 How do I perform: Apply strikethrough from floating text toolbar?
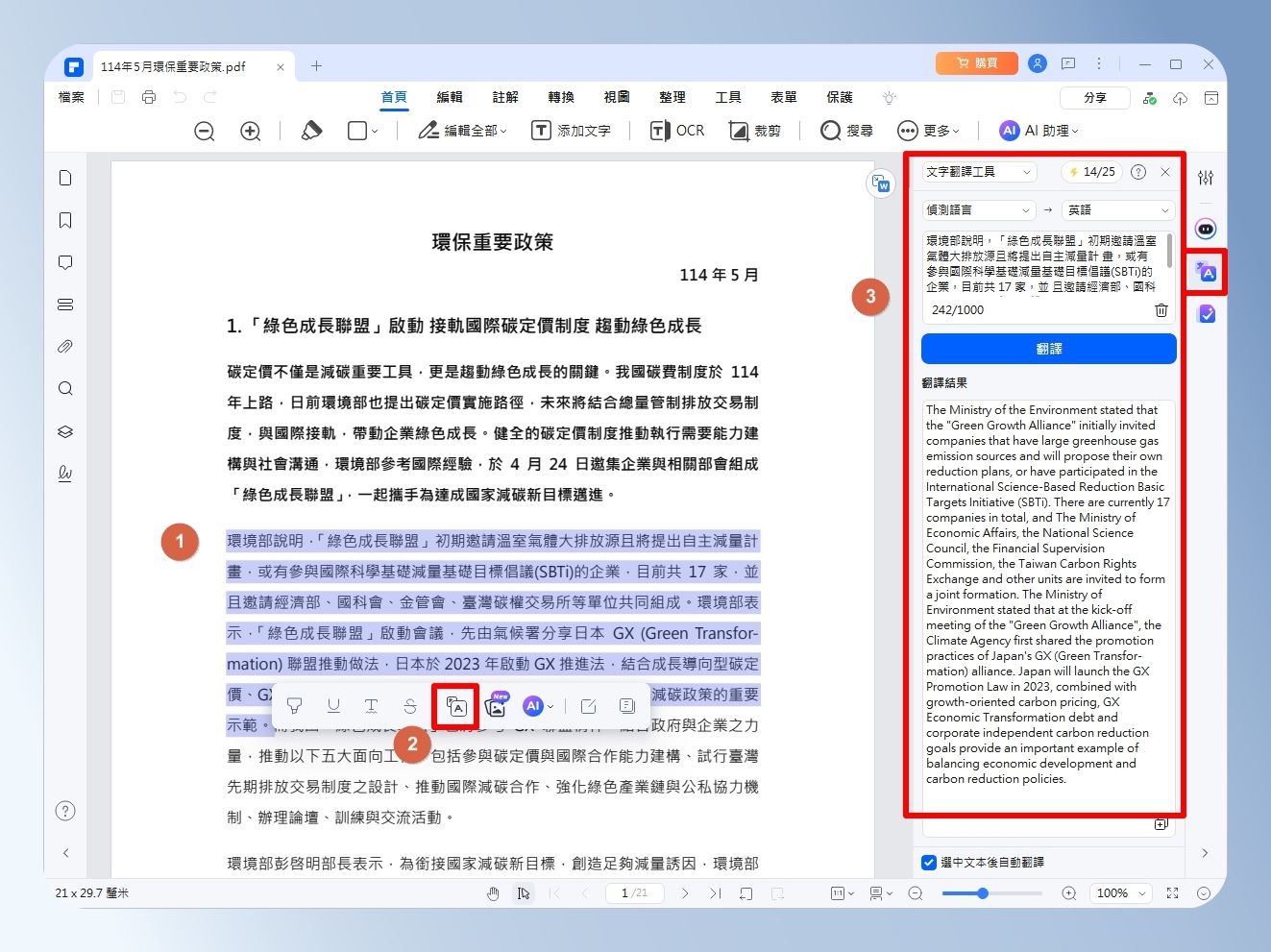[410, 706]
